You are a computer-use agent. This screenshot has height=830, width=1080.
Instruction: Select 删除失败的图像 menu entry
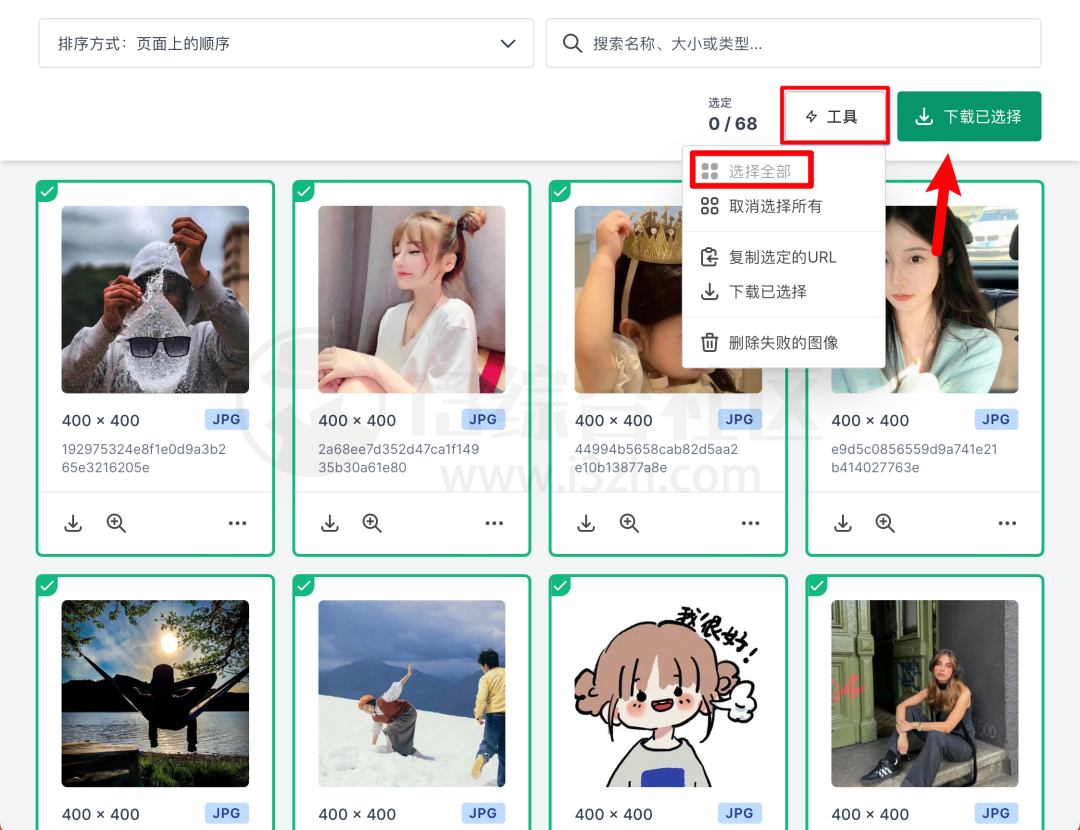coord(783,342)
